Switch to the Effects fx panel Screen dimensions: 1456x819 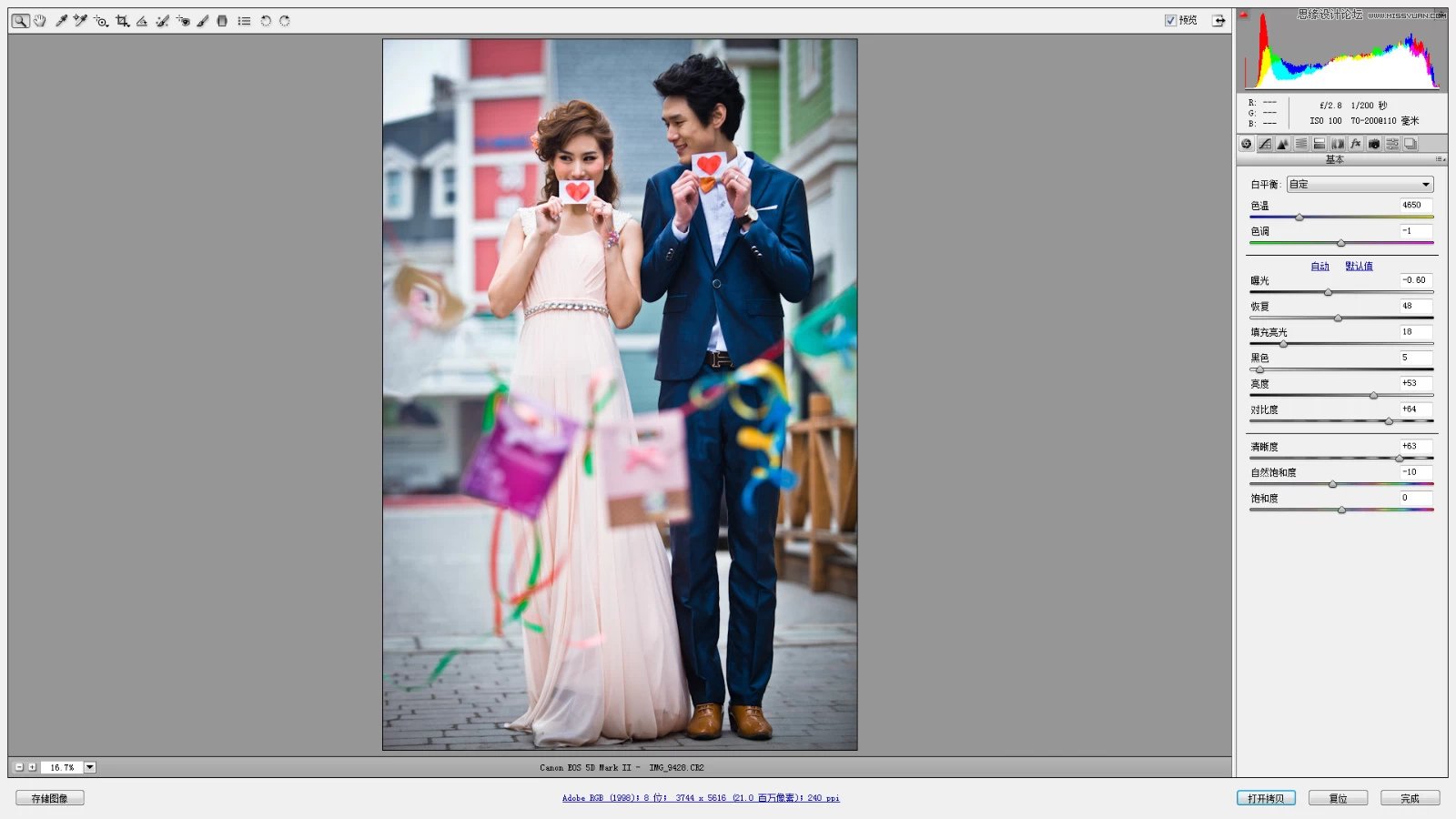(1355, 144)
